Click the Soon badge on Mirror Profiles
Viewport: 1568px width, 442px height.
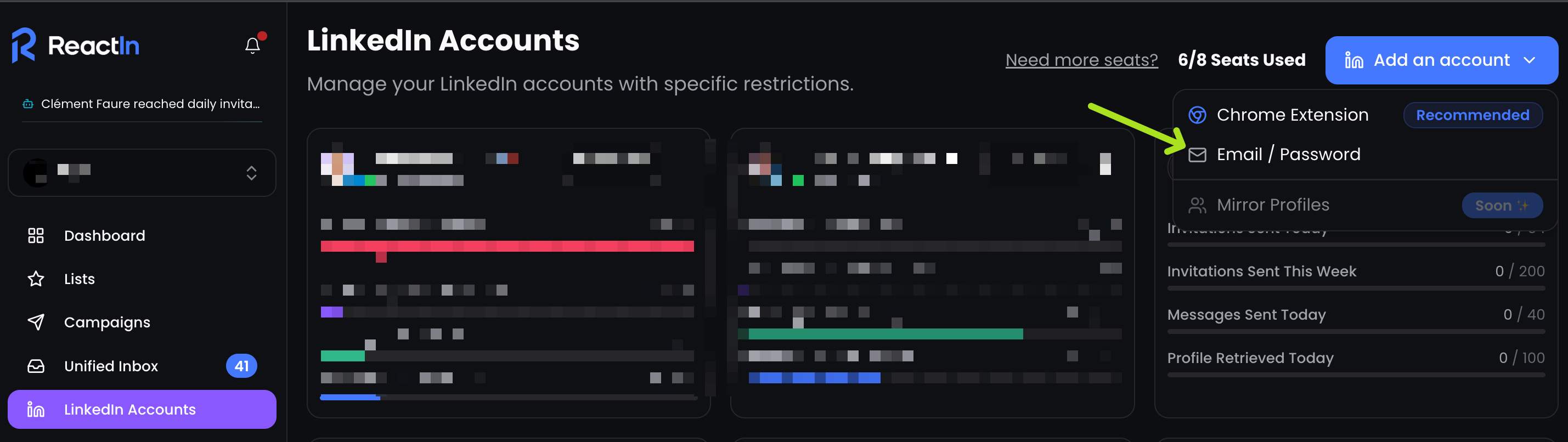click(x=1502, y=205)
